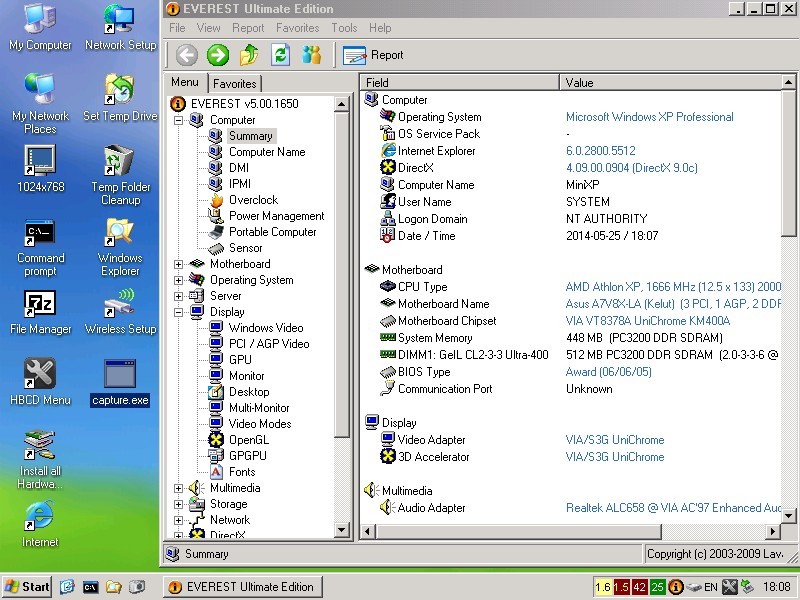Click the Microsoft Windows XP Professional link

649,117
